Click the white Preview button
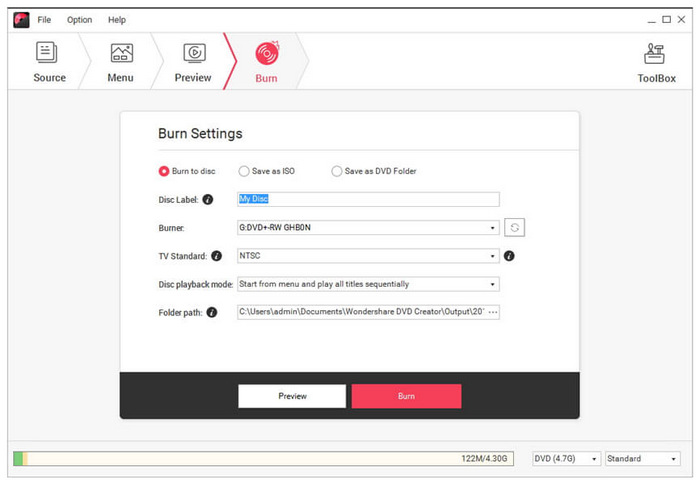The width and height of the screenshot is (700, 484). (292, 396)
